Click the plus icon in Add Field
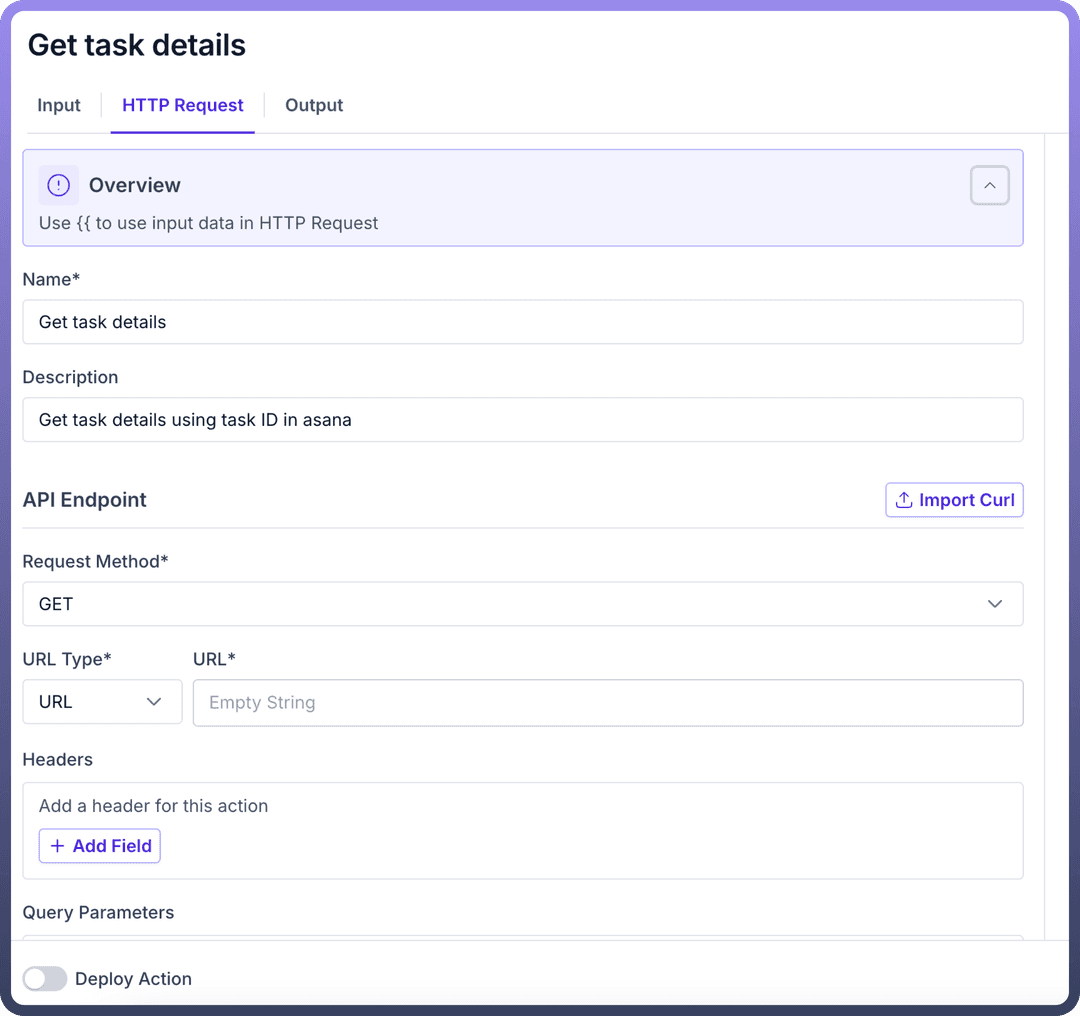 tap(57, 846)
